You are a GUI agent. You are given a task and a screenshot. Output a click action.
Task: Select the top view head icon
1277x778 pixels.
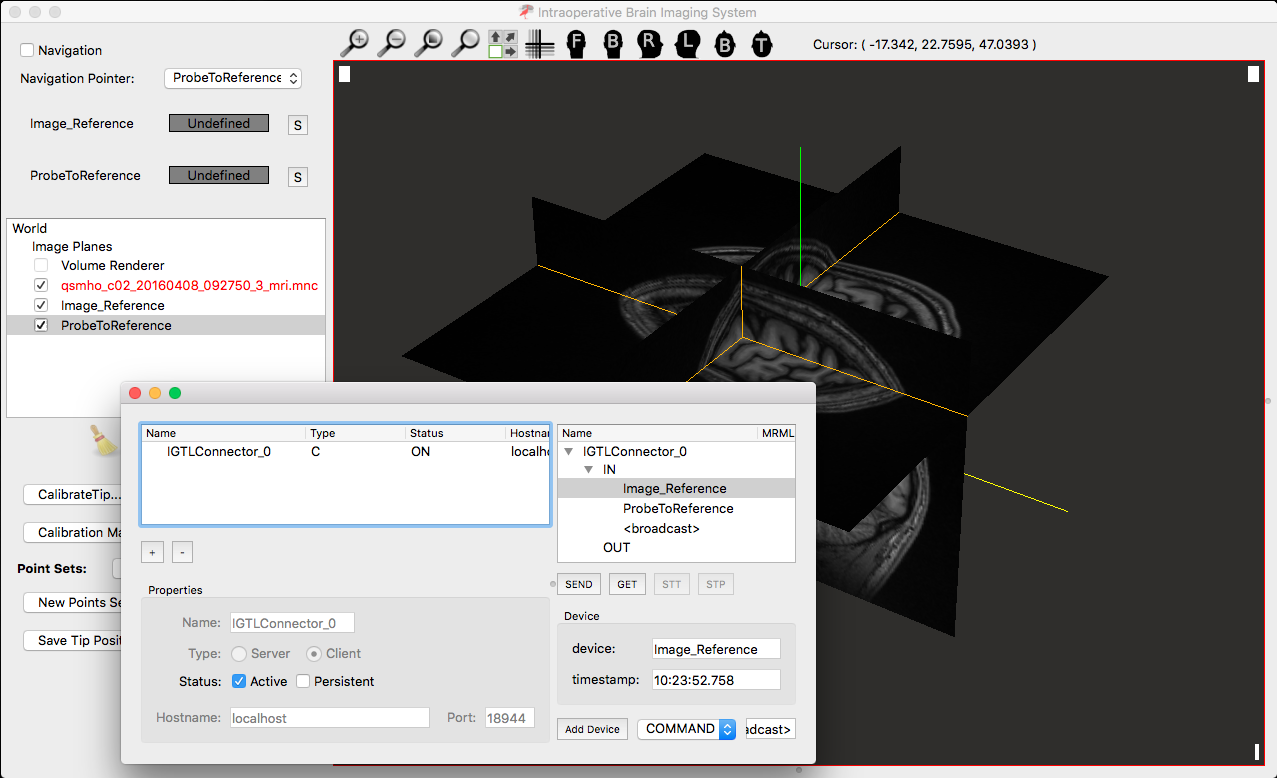(x=762, y=44)
